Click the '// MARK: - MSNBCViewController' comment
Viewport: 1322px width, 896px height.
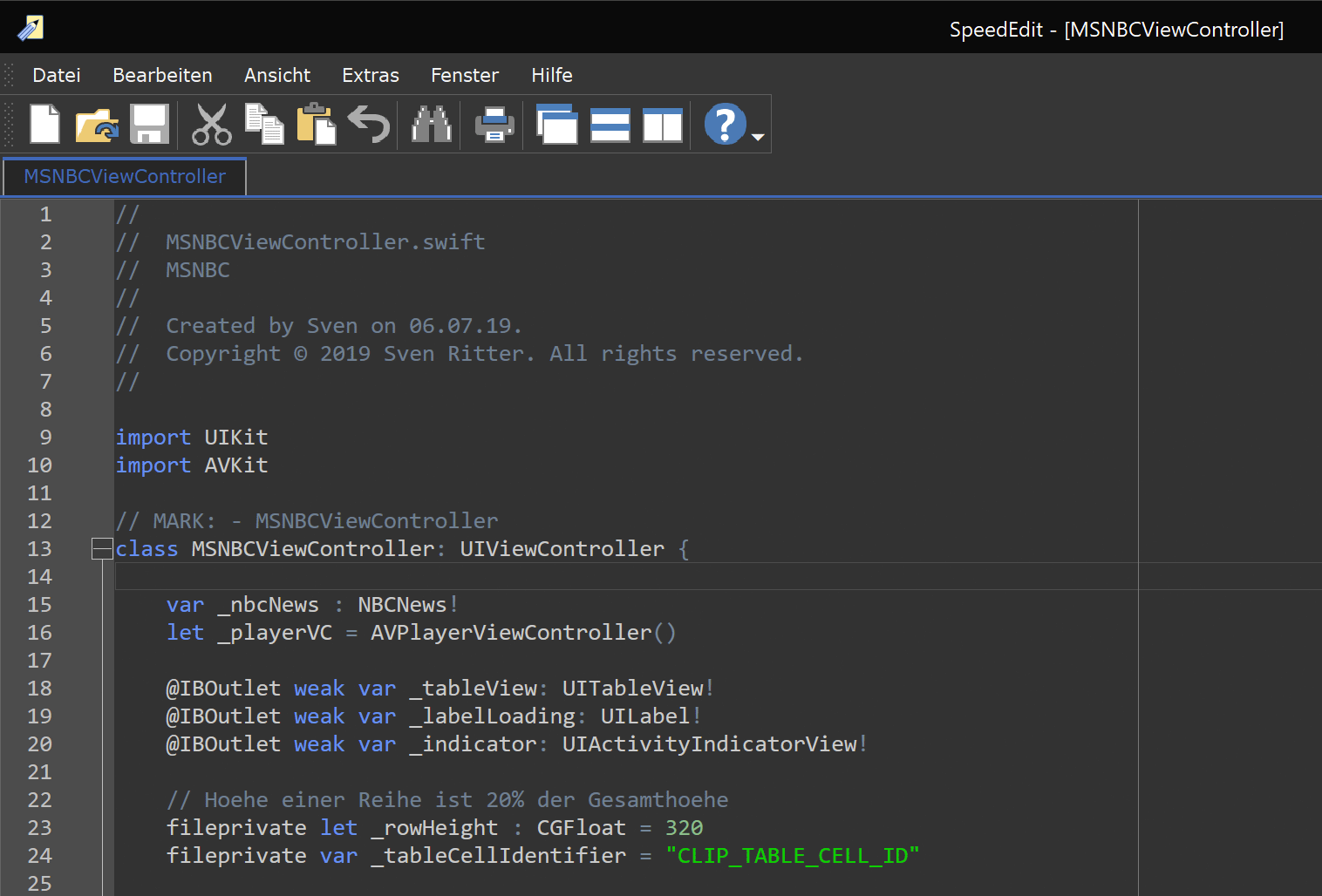[x=307, y=520]
